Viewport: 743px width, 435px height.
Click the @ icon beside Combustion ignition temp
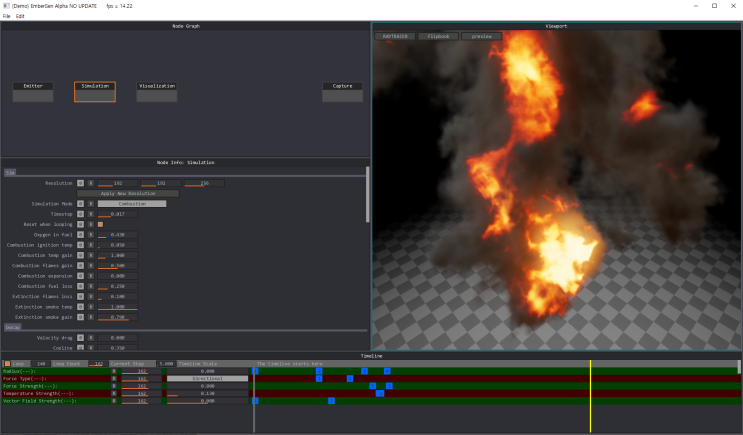click(81, 245)
